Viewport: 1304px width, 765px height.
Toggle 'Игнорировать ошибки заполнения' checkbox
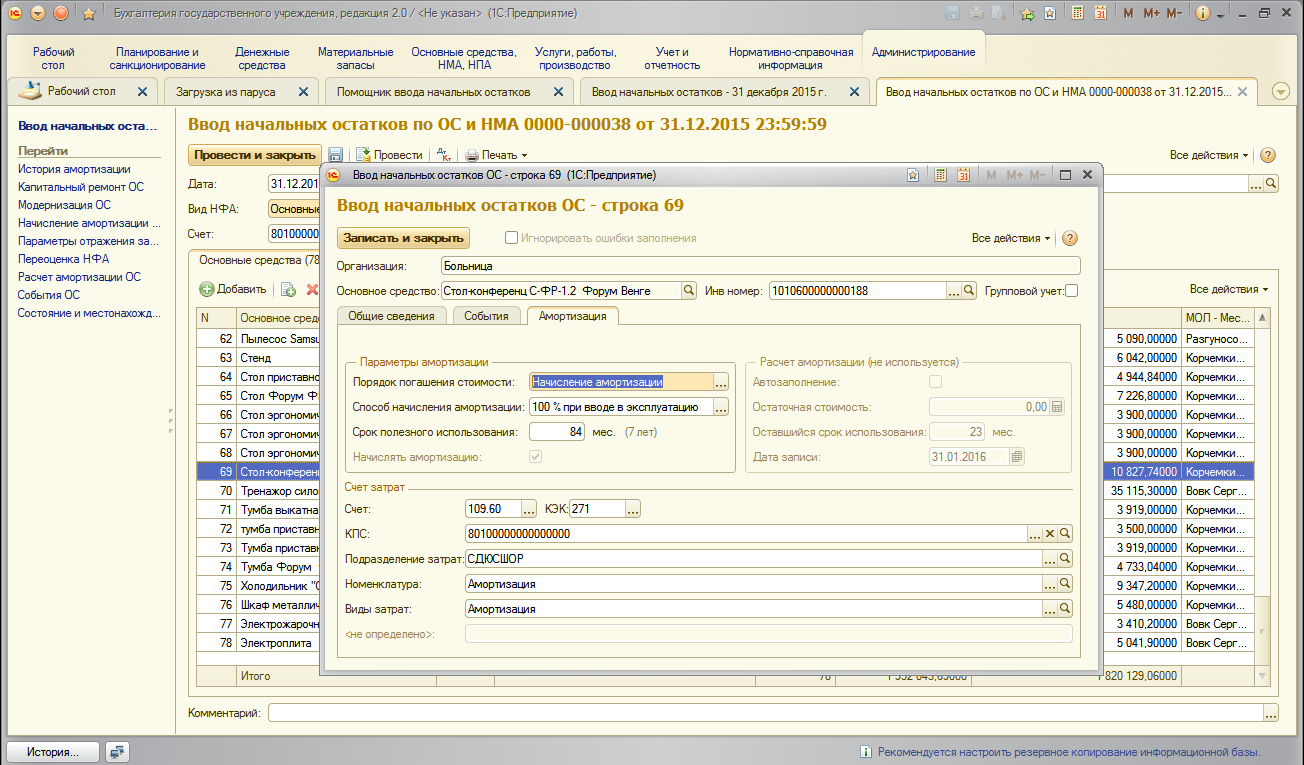[512, 238]
